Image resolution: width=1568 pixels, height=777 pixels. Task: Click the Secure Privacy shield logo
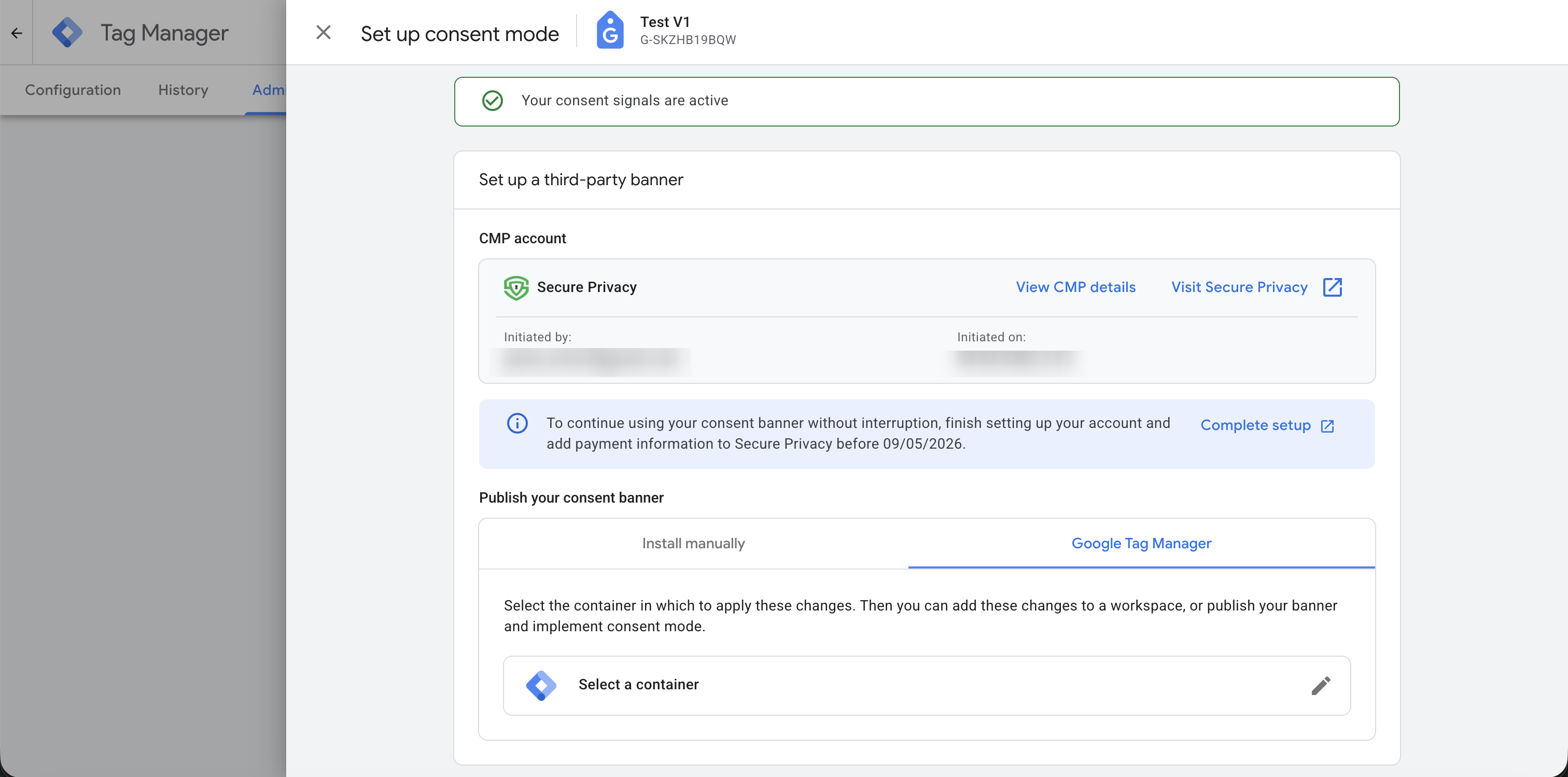[x=515, y=287]
